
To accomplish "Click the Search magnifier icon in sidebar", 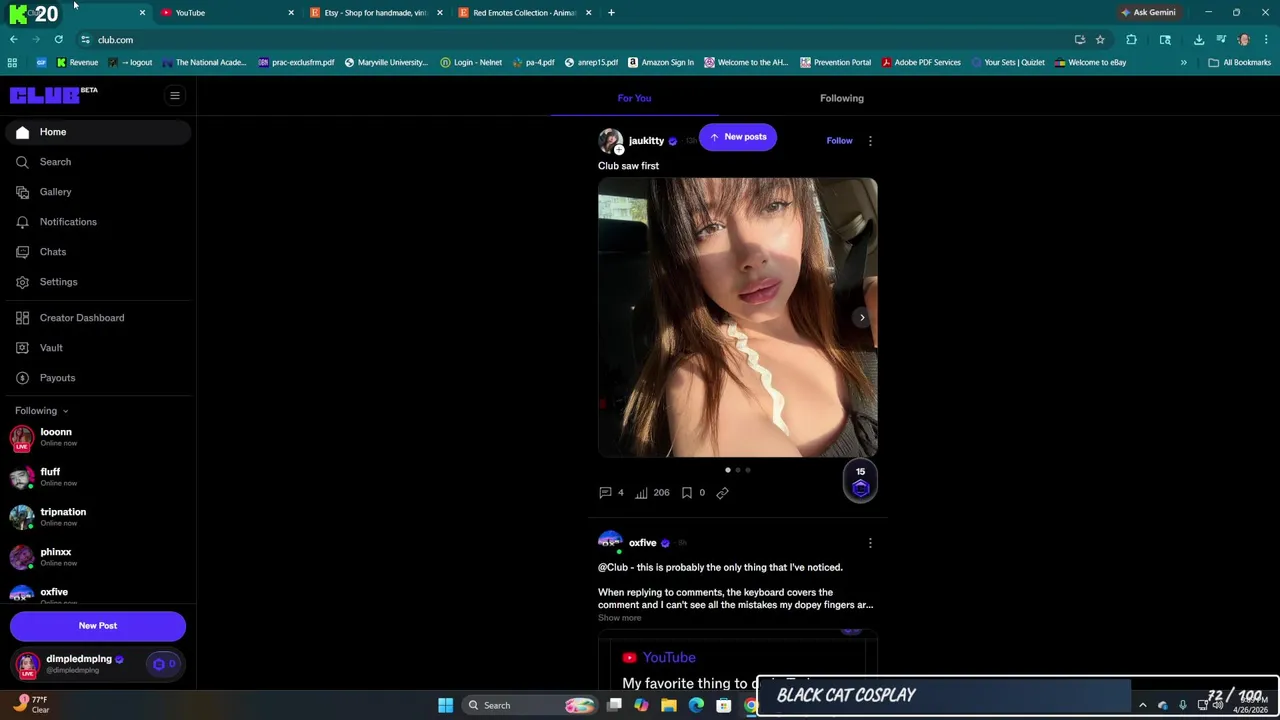I will [22, 162].
